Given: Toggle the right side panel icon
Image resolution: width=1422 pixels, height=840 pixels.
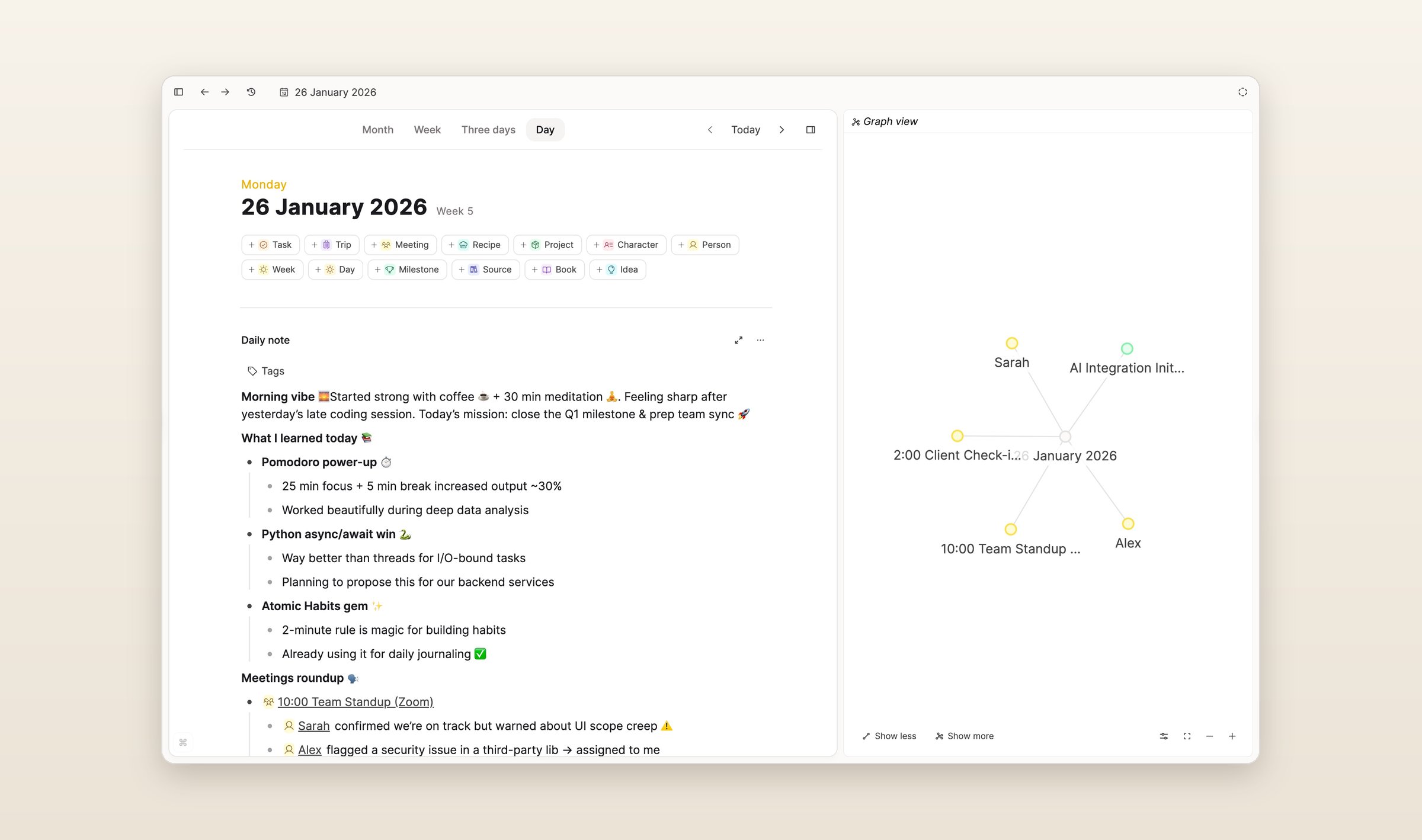Looking at the screenshot, I should (x=811, y=130).
